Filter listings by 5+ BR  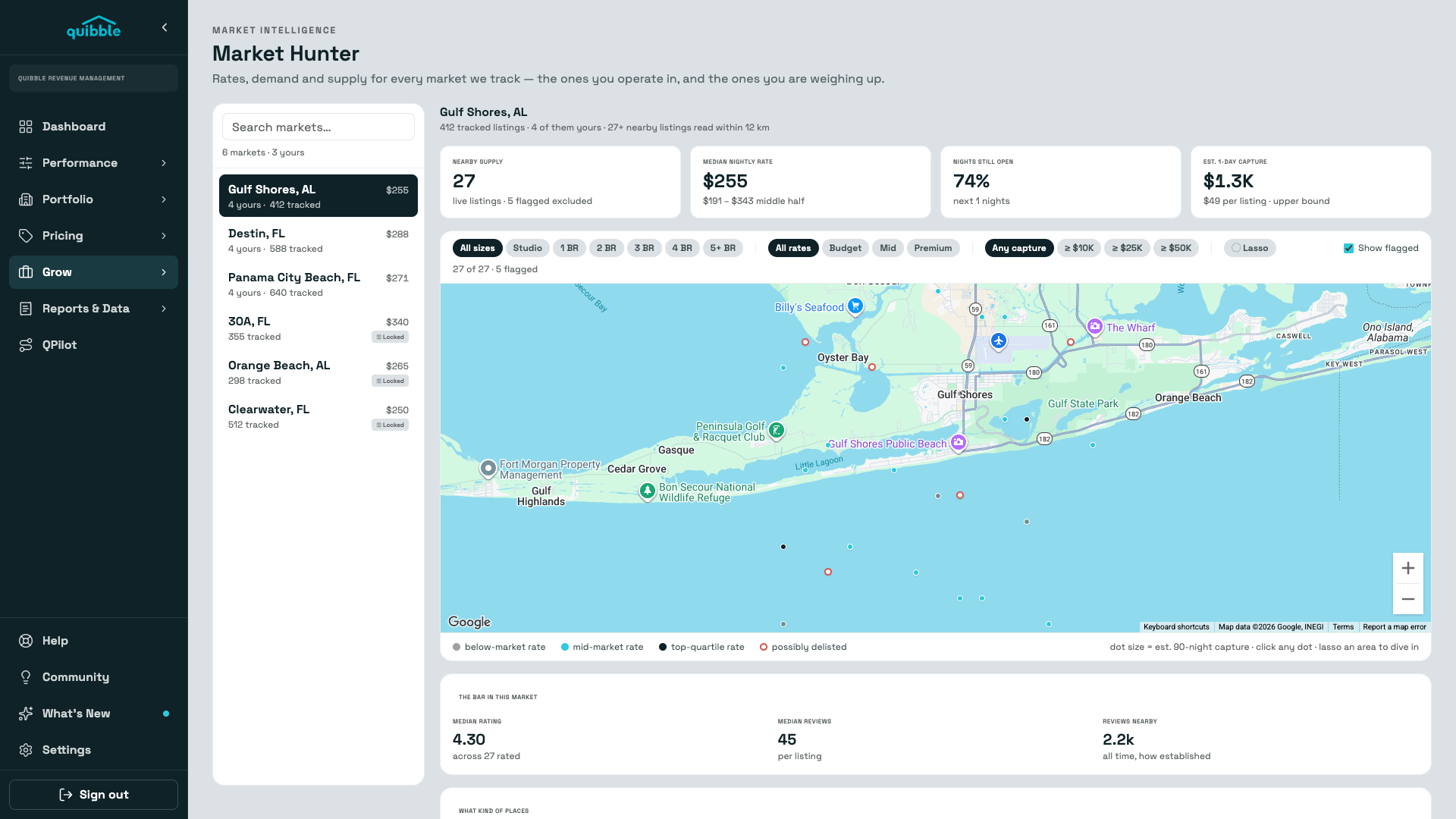click(723, 248)
